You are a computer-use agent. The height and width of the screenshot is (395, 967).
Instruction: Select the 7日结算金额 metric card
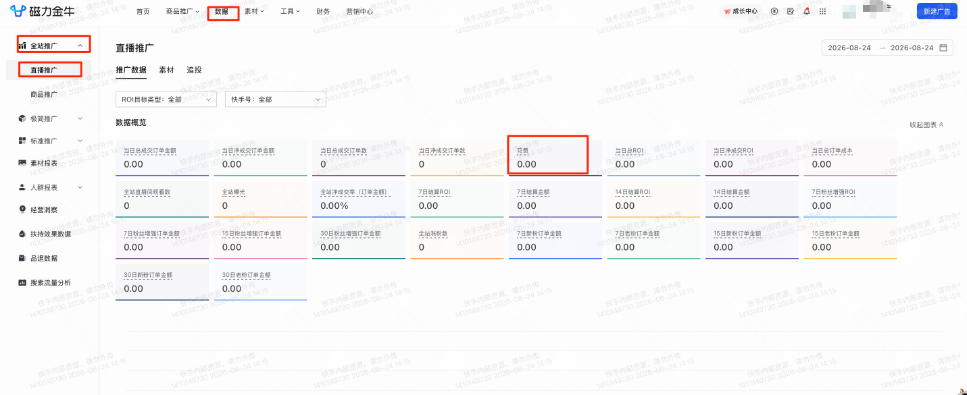(556, 199)
